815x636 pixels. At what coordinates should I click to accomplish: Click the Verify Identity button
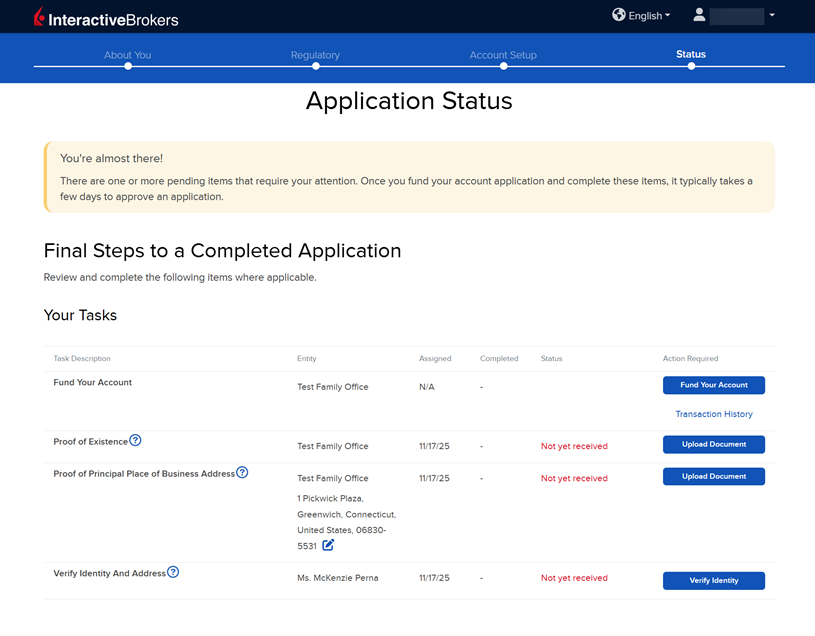click(x=713, y=580)
